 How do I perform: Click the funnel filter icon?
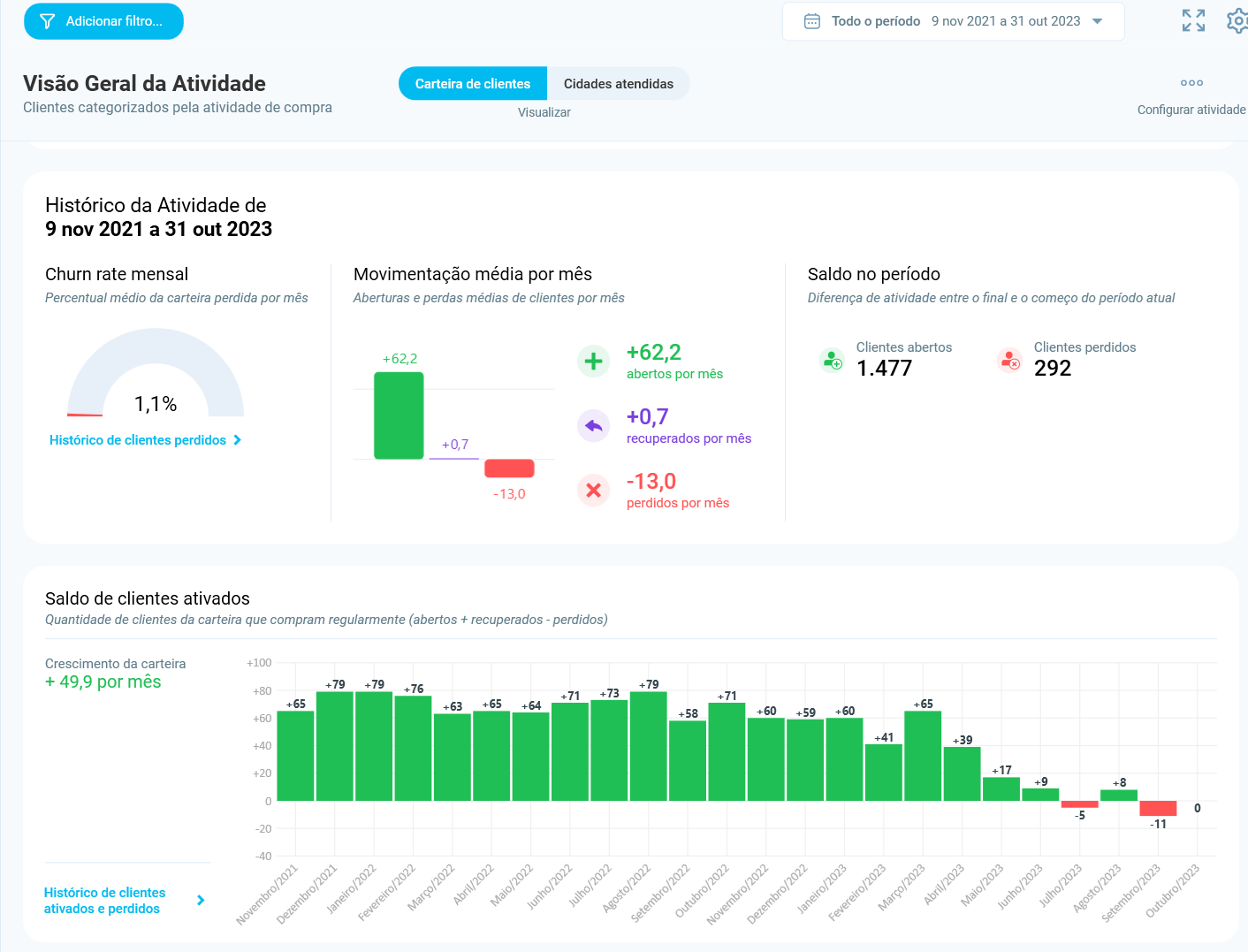[48, 21]
